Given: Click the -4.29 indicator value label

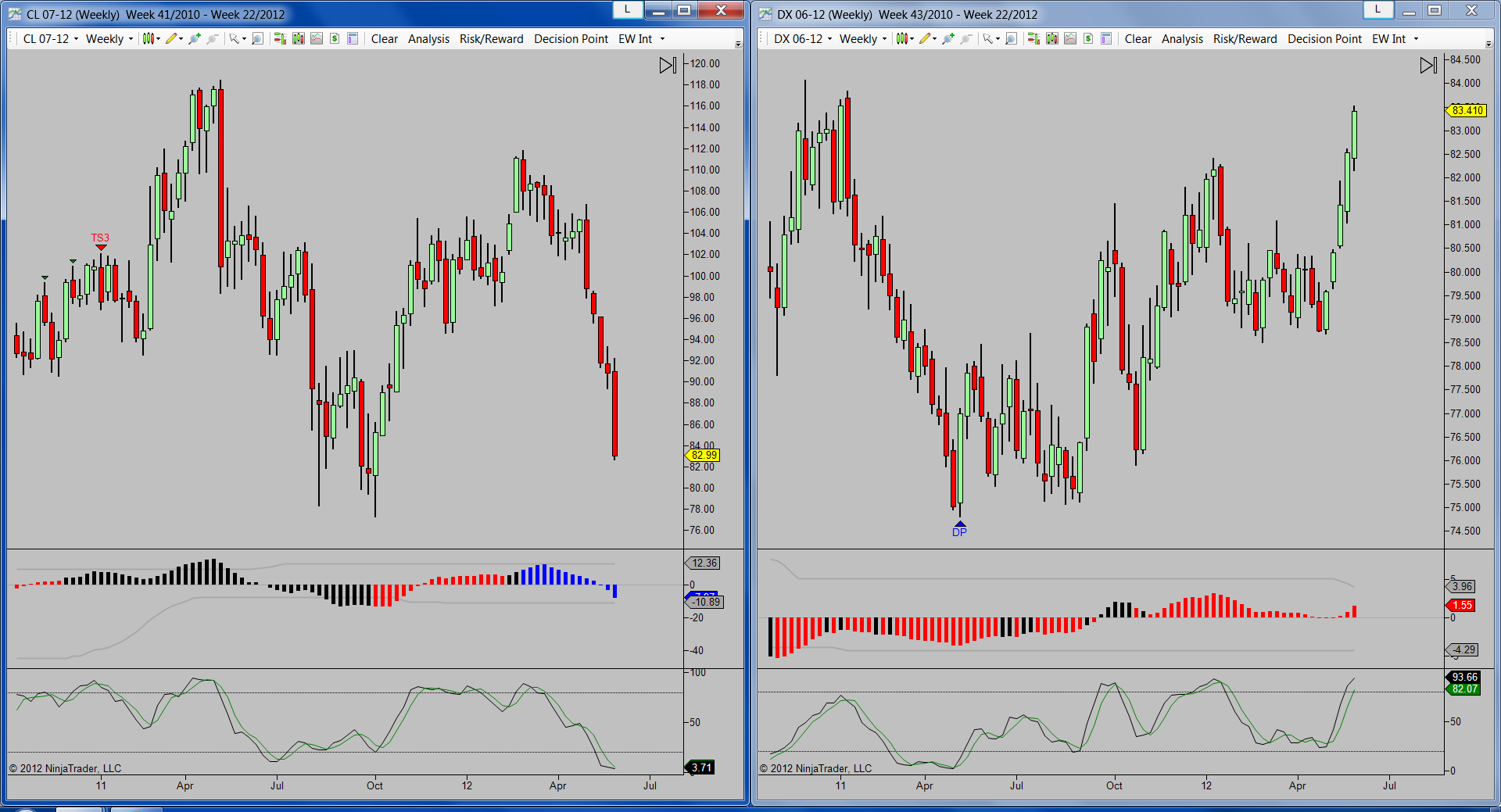Looking at the screenshot, I should click(x=1462, y=649).
